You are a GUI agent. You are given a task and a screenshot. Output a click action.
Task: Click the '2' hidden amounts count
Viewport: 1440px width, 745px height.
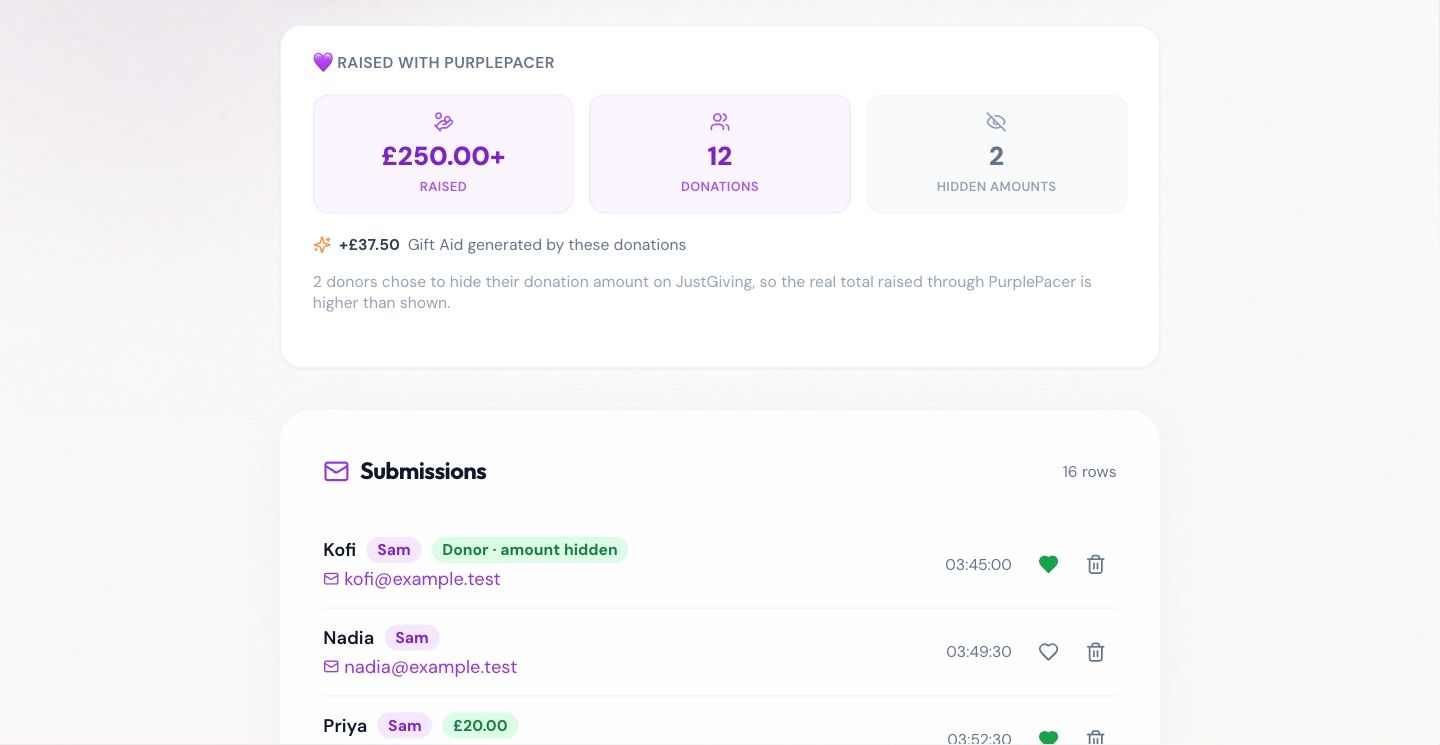point(996,156)
